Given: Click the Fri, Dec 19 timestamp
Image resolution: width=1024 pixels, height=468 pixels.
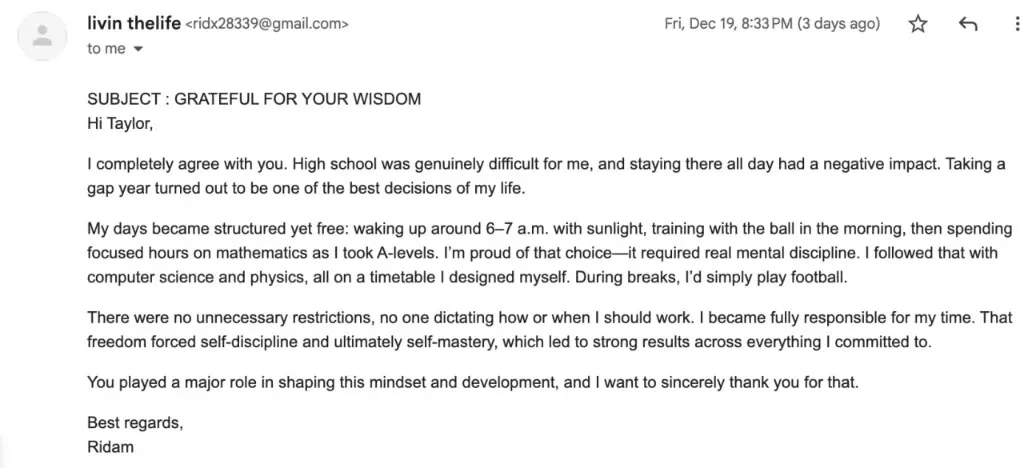Looking at the screenshot, I should pyautogui.click(x=772, y=24).
